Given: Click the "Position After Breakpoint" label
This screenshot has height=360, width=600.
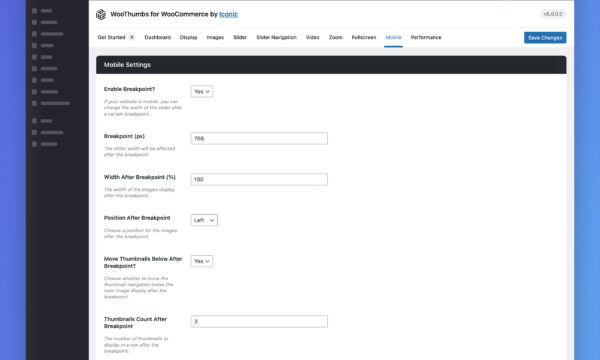Looking at the screenshot, I should [x=137, y=218].
